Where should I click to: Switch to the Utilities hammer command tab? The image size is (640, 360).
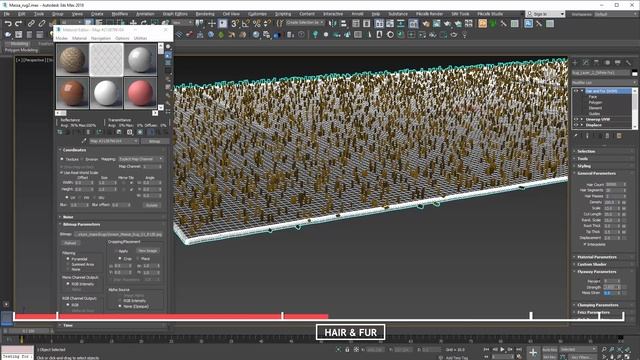point(628,62)
